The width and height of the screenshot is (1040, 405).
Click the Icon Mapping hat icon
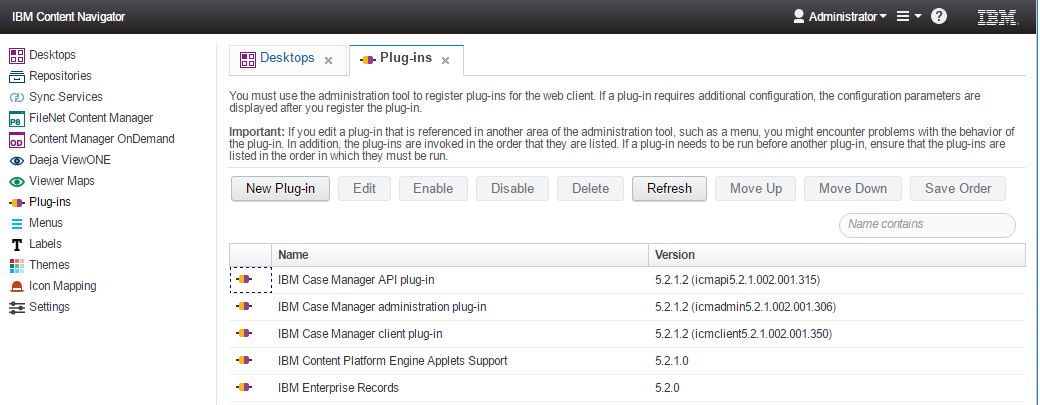[x=17, y=287]
